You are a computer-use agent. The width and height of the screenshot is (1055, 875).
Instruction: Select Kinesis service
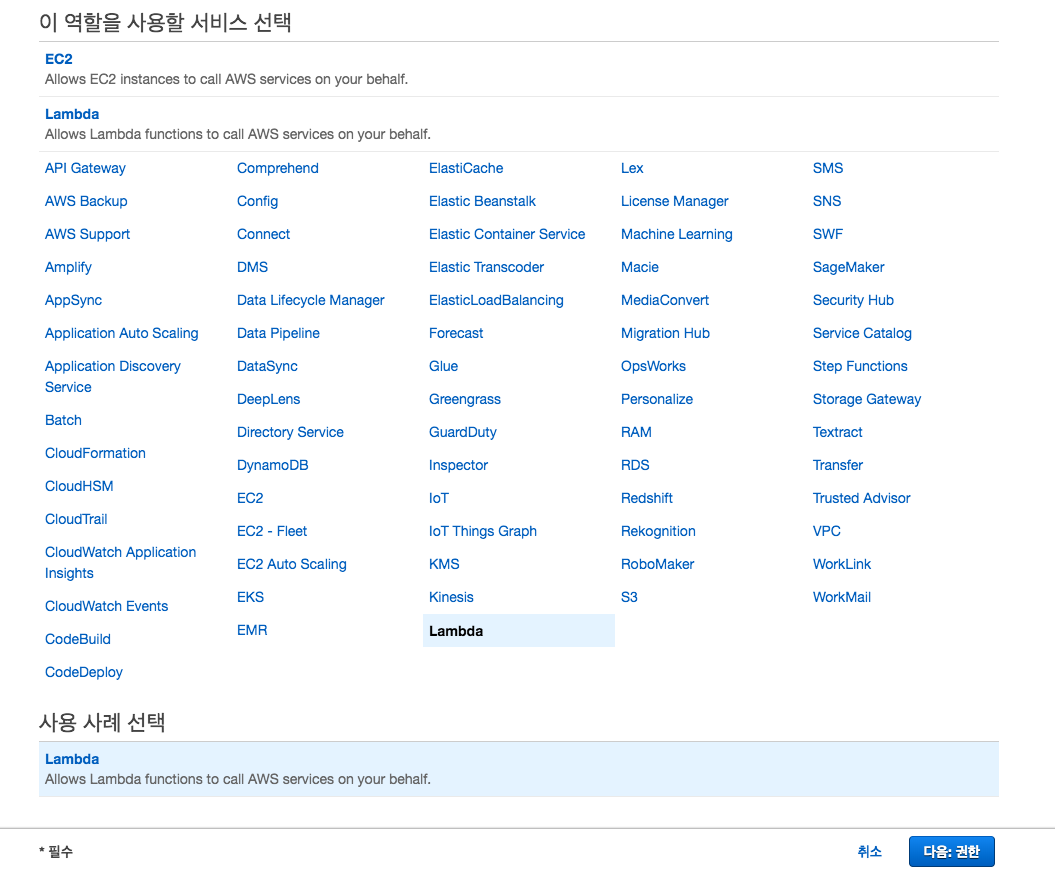451,597
